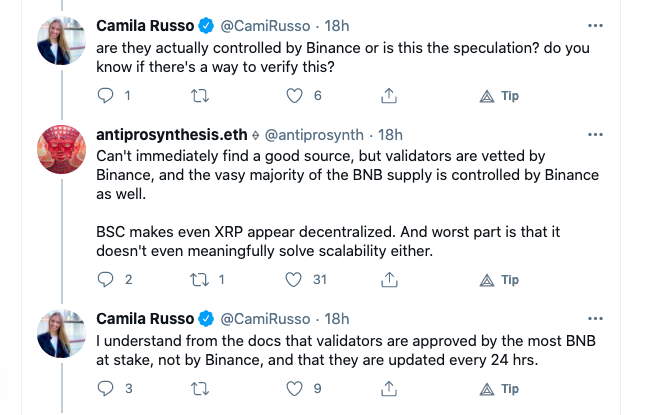Open more options on antiprosynthesis.eth's tweet
This screenshot has width=647, height=415.
[x=595, y=134]
